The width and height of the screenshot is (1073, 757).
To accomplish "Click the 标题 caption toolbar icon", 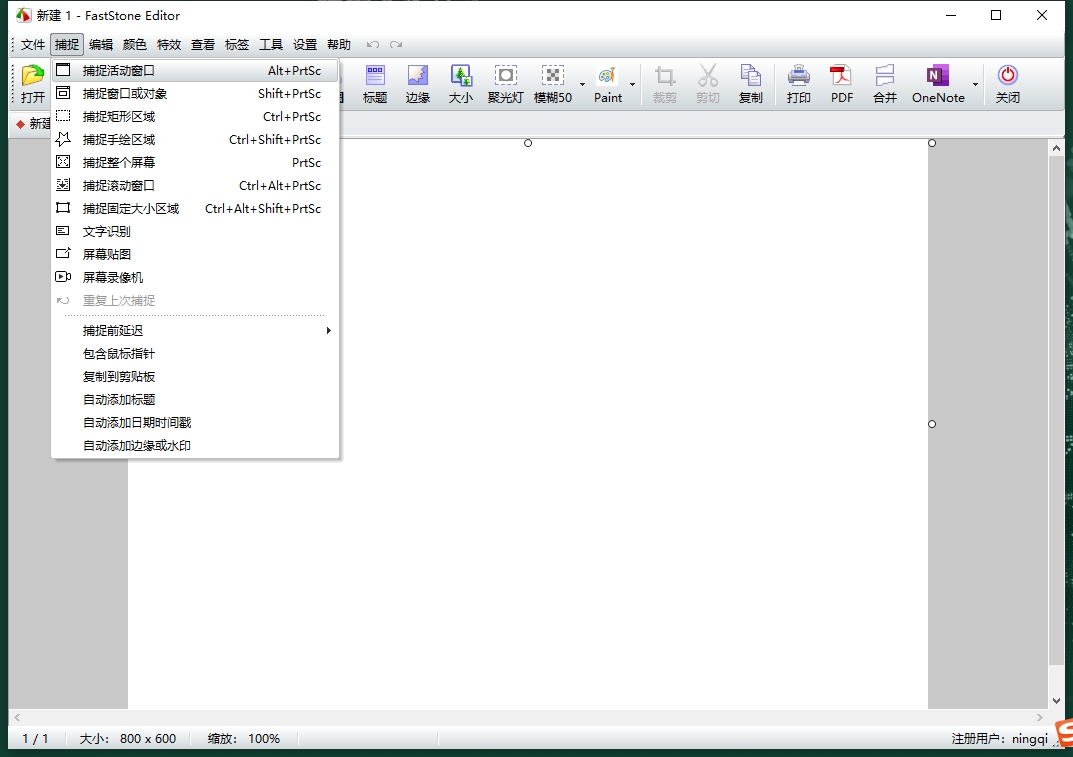I will 375,84.
